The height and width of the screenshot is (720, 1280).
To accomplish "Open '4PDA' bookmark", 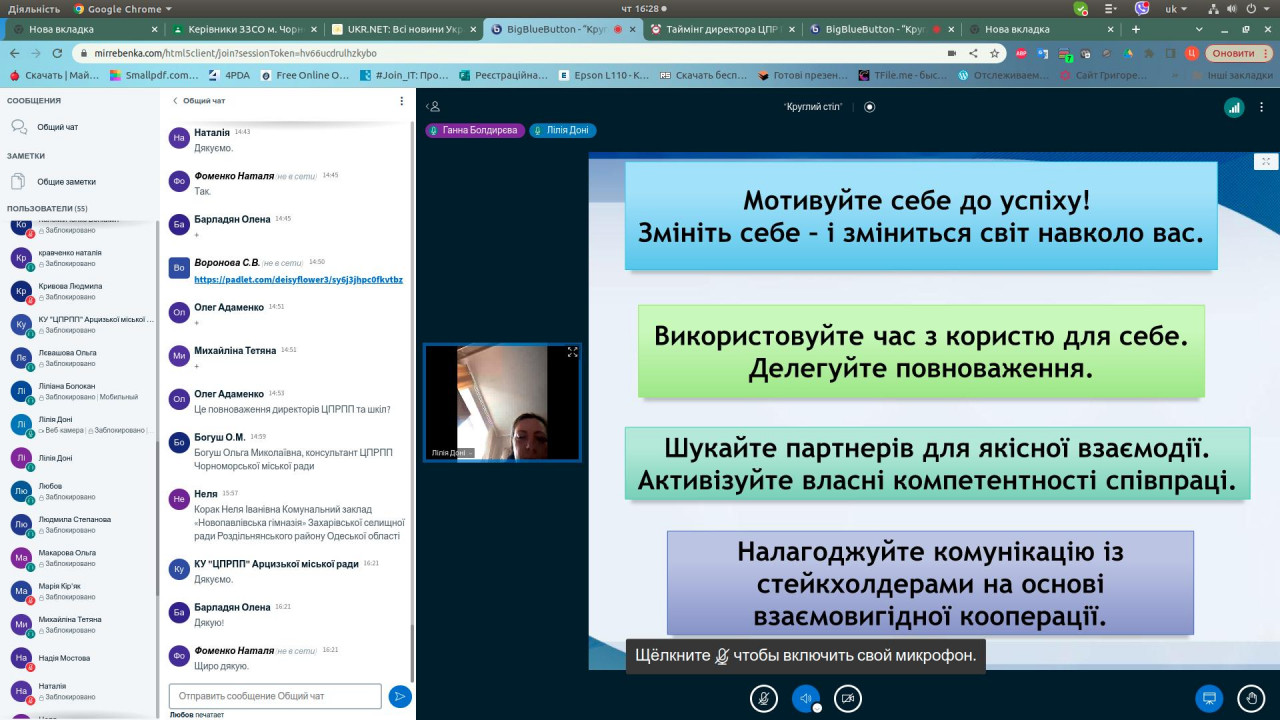I will click(x=229, y=75).
